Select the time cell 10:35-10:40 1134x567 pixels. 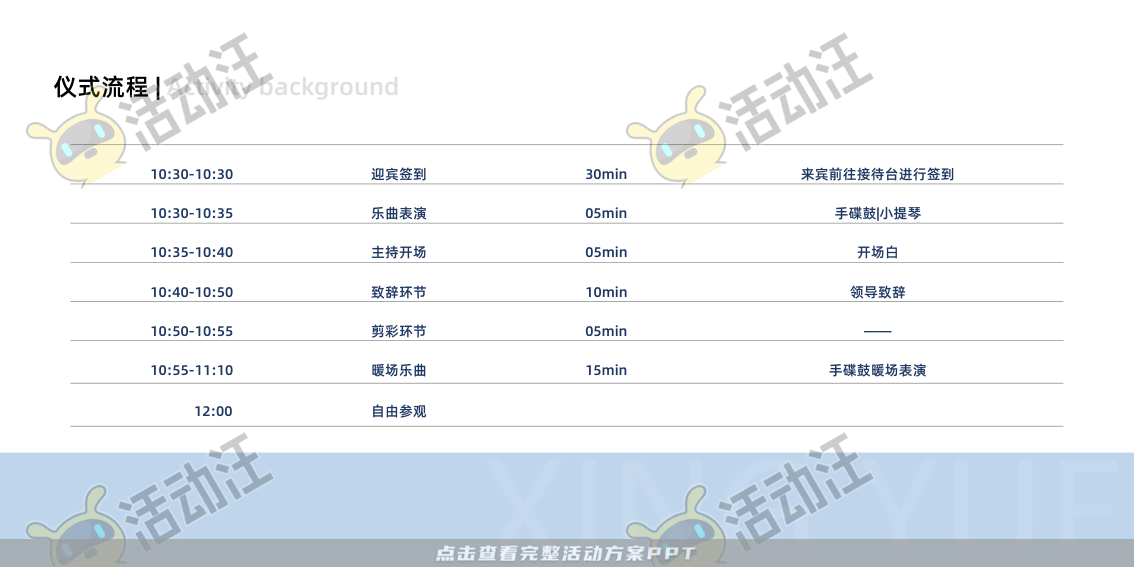(192, 252)
